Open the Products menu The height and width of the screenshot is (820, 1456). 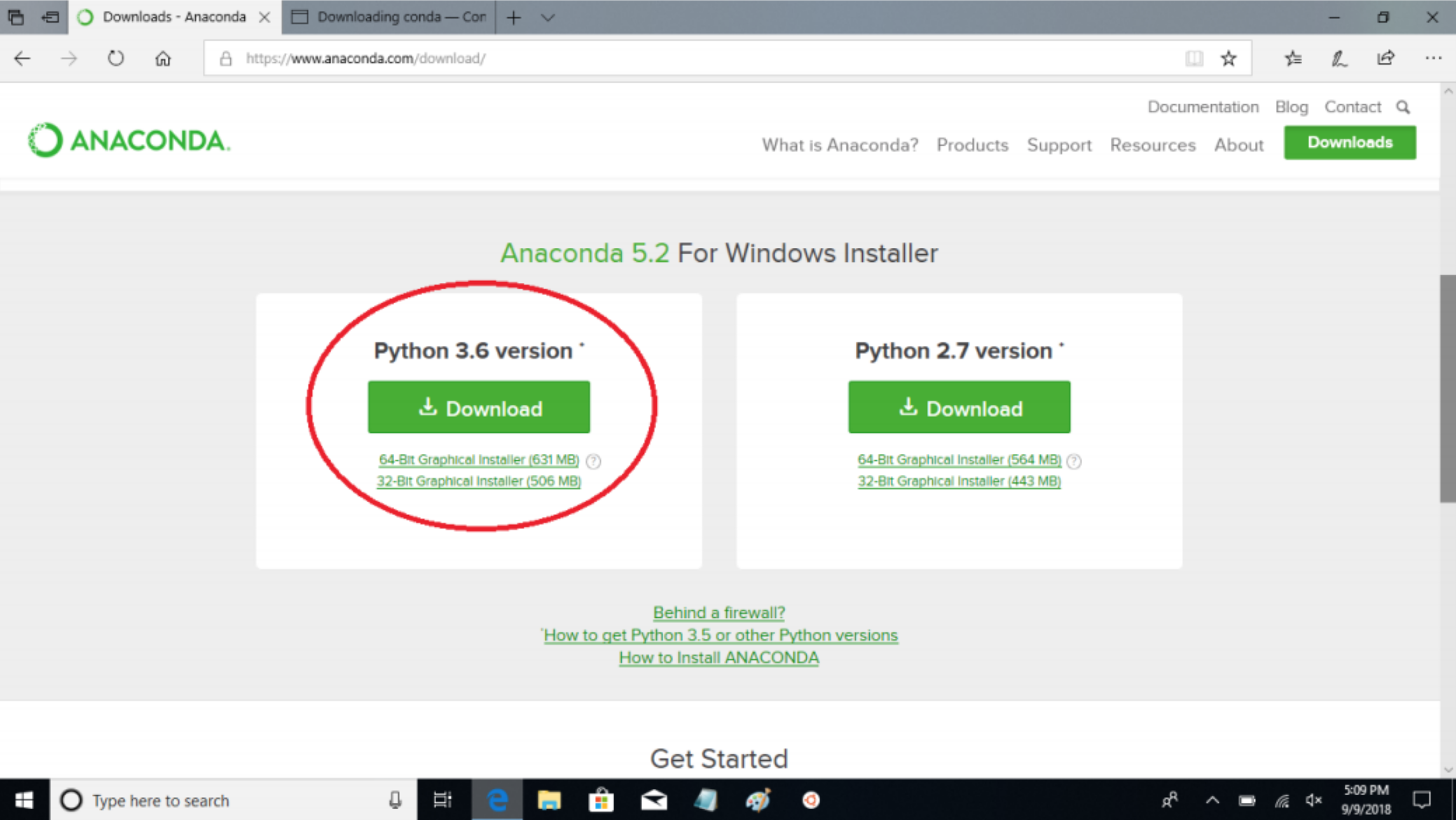tap(972, 145)
